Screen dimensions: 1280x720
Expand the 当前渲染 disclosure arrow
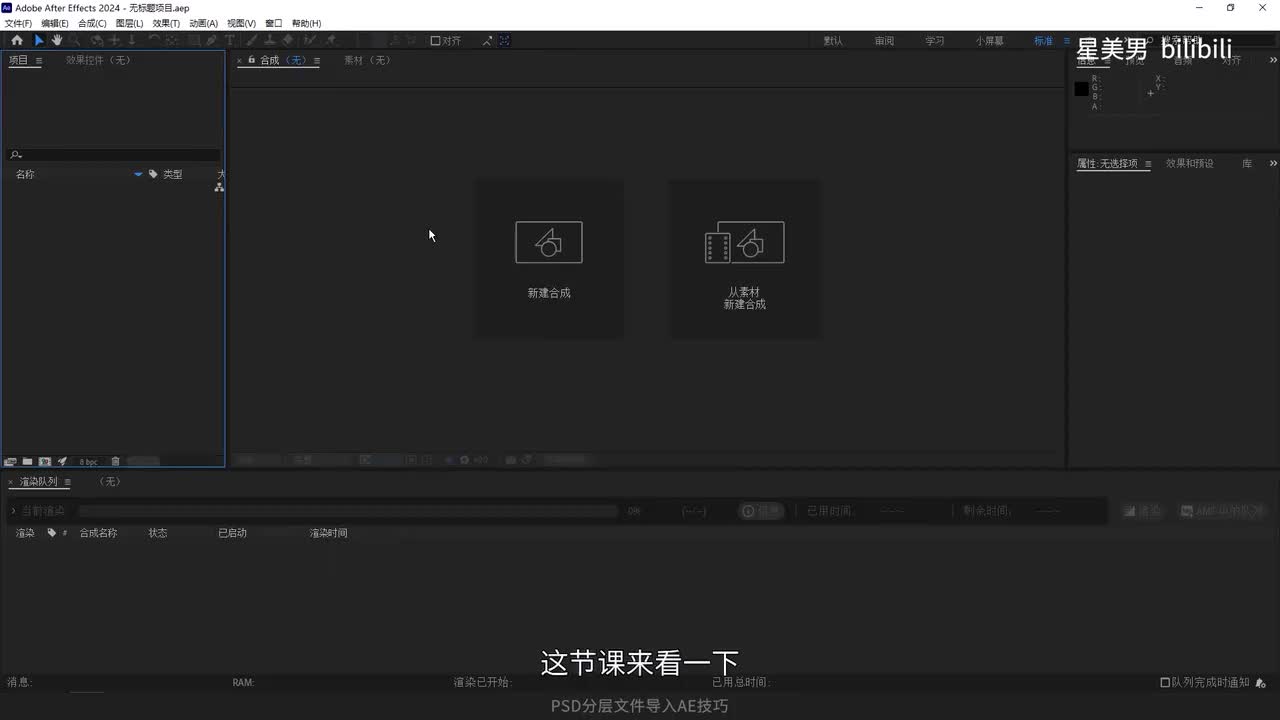pos(13,511)
